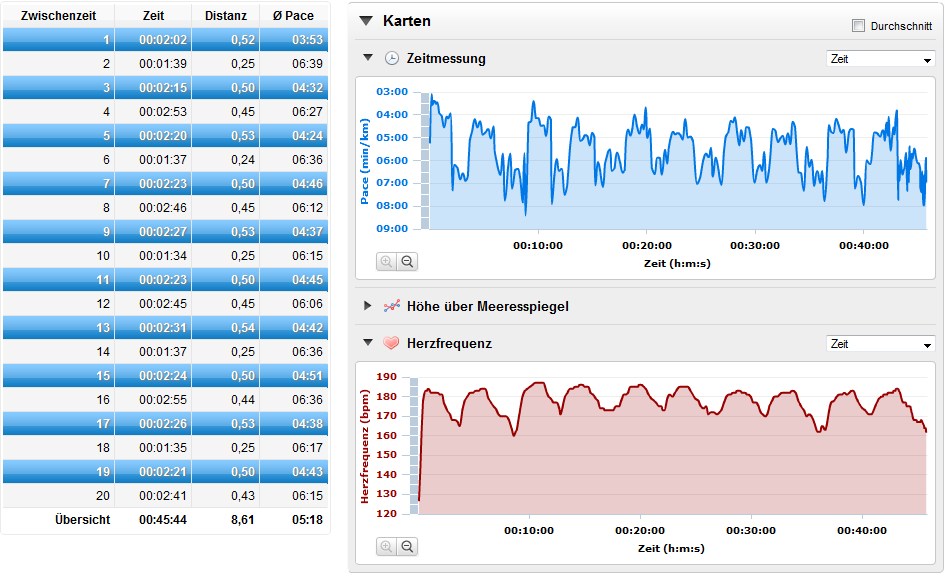The height and width of the screenshot is (574, 945).
Task: Collapse the Herzfrequenz chart panel
Action: 368,343
